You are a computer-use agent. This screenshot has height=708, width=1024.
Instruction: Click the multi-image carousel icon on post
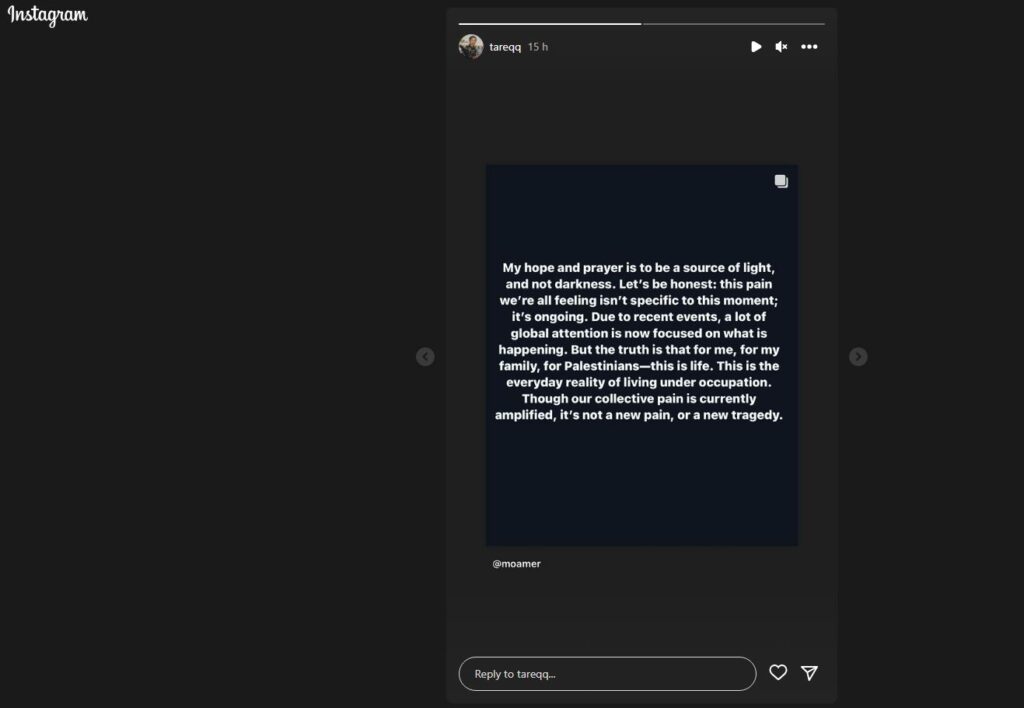click(781, 181)
